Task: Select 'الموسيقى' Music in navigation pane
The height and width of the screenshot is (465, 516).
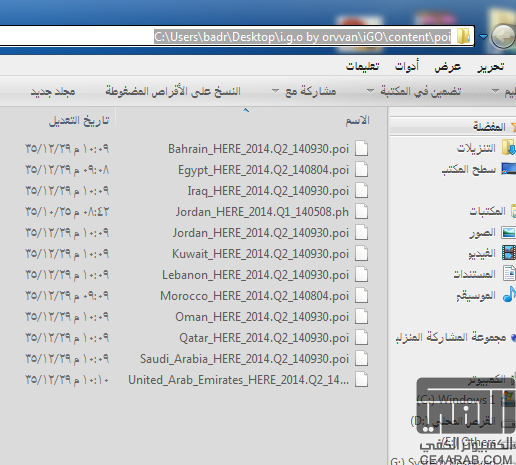Action: 476,295
